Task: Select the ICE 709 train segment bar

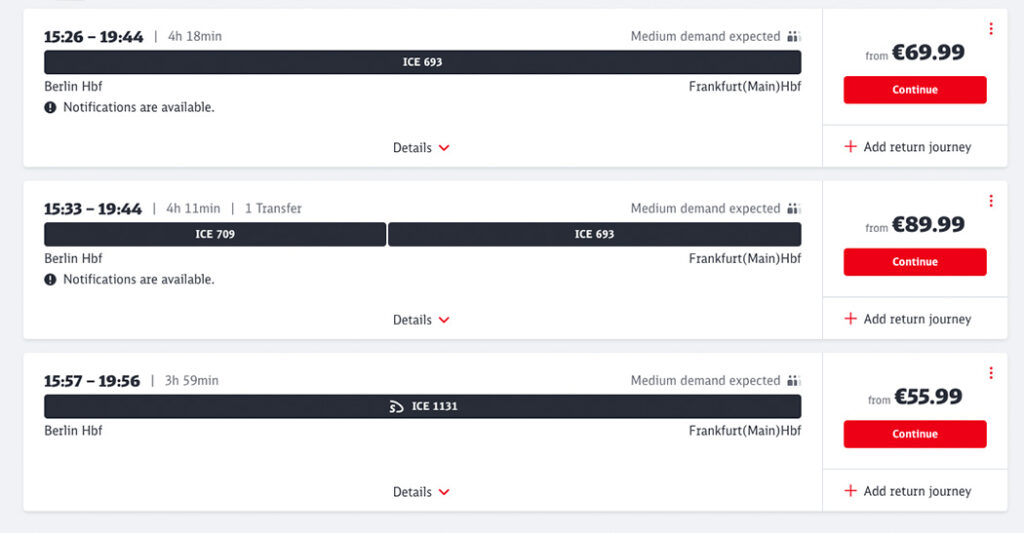Action: (x=215, y=234)
